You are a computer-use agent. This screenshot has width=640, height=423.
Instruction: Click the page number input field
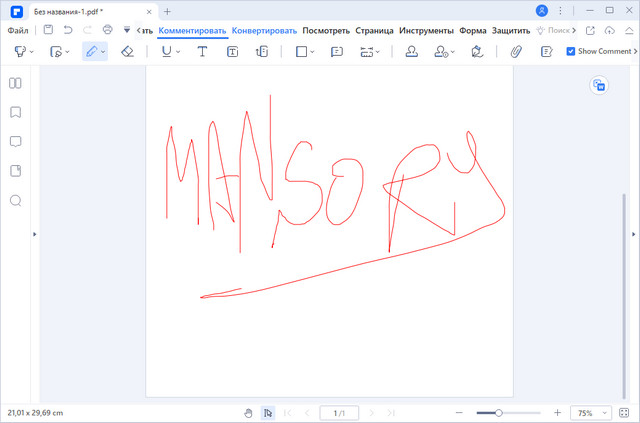click(339, 413)
